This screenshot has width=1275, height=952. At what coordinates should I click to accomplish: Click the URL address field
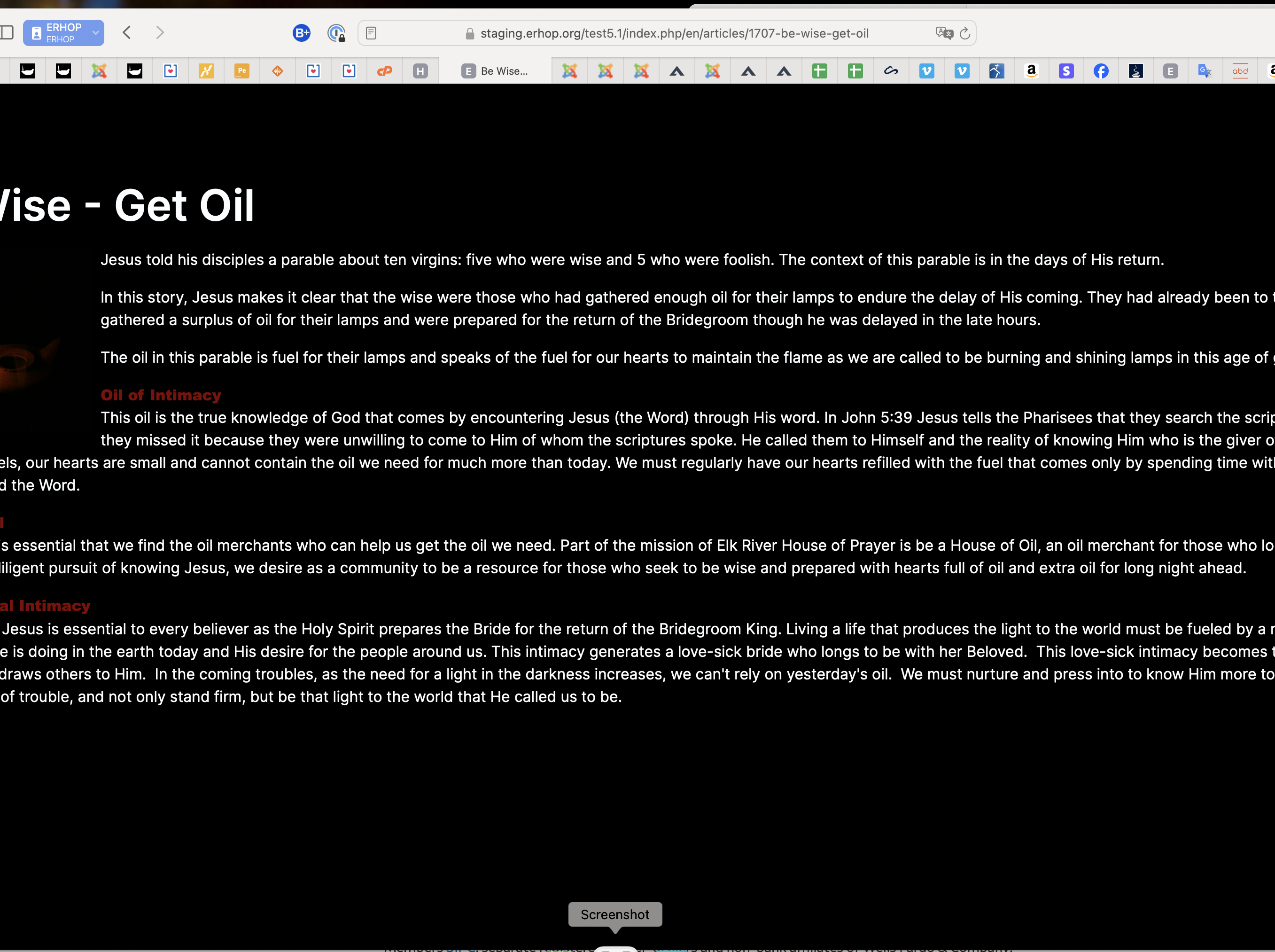coord(674,33)
